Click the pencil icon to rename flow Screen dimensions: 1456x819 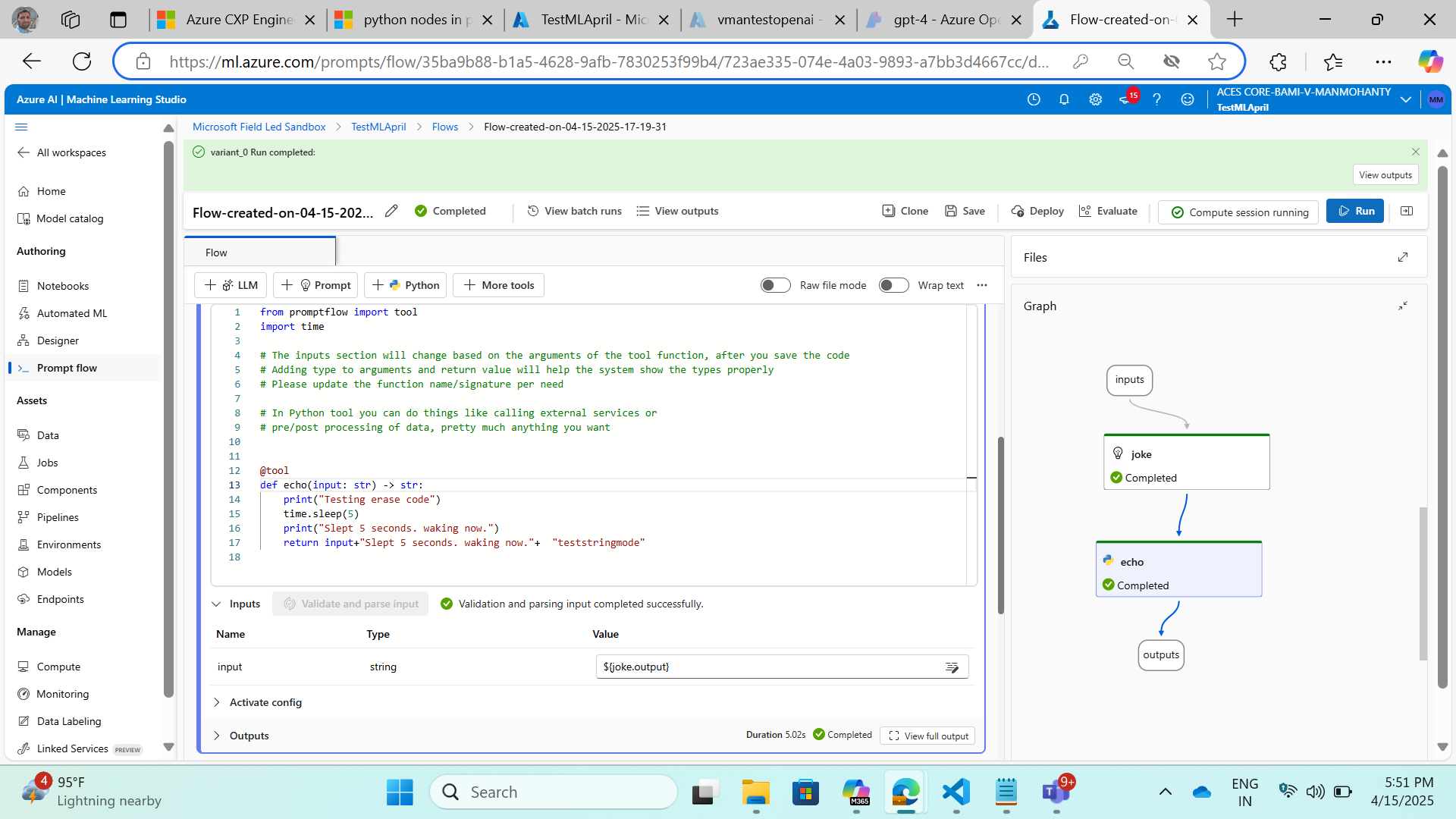391,212
